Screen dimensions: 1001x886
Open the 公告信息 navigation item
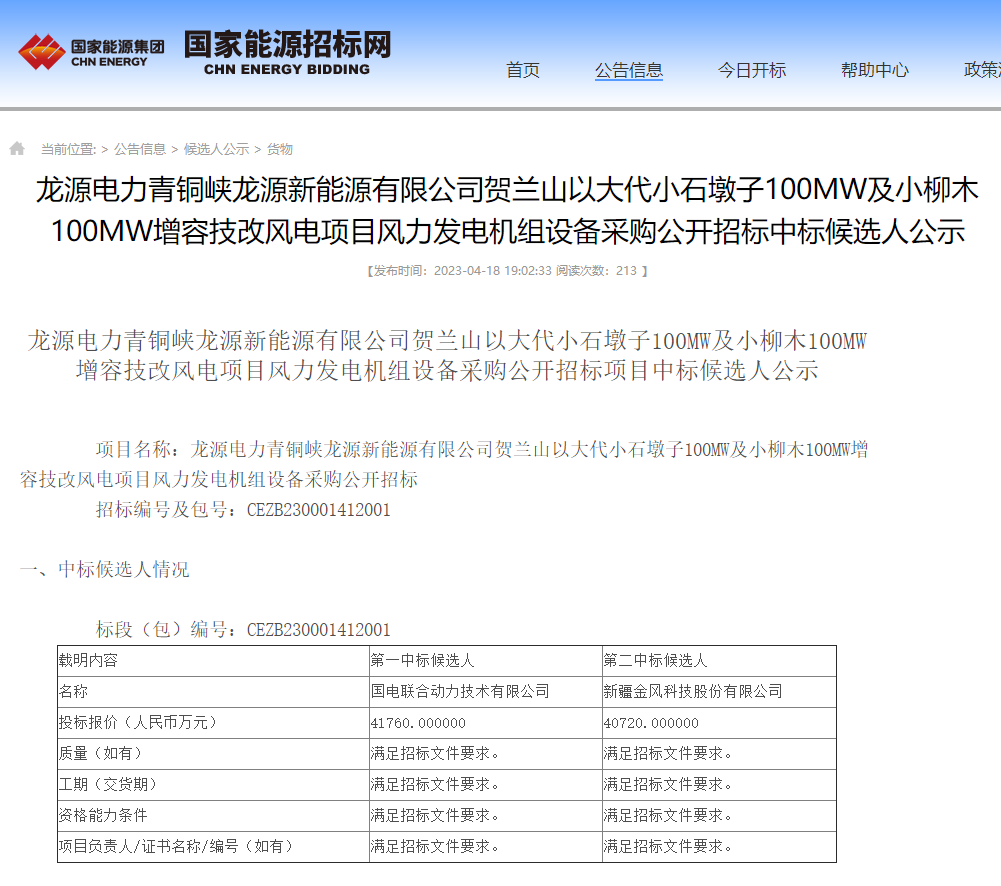629,70
